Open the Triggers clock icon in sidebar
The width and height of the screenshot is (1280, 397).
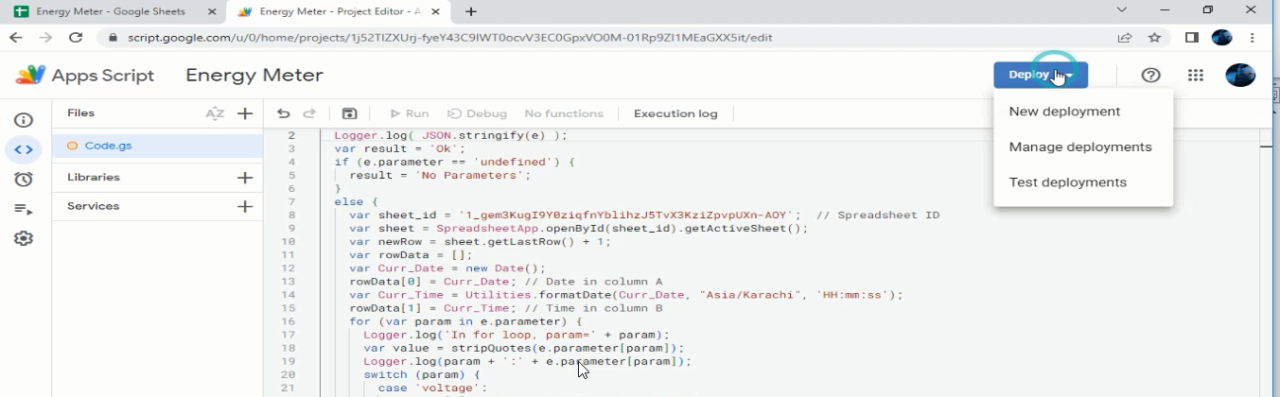coord(24,180)
